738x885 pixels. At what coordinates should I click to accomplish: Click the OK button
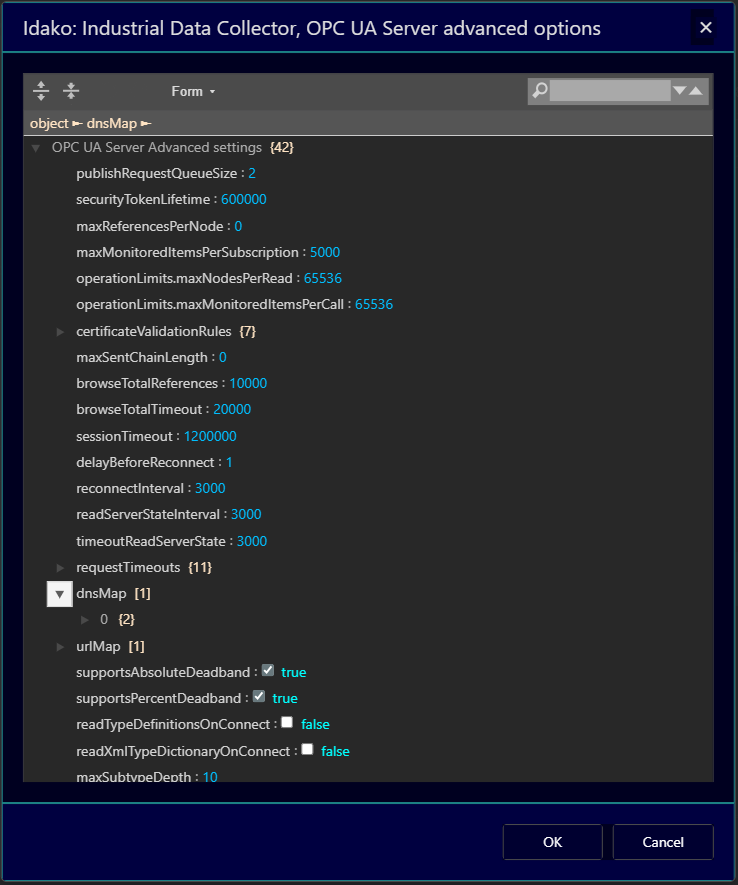552,842
